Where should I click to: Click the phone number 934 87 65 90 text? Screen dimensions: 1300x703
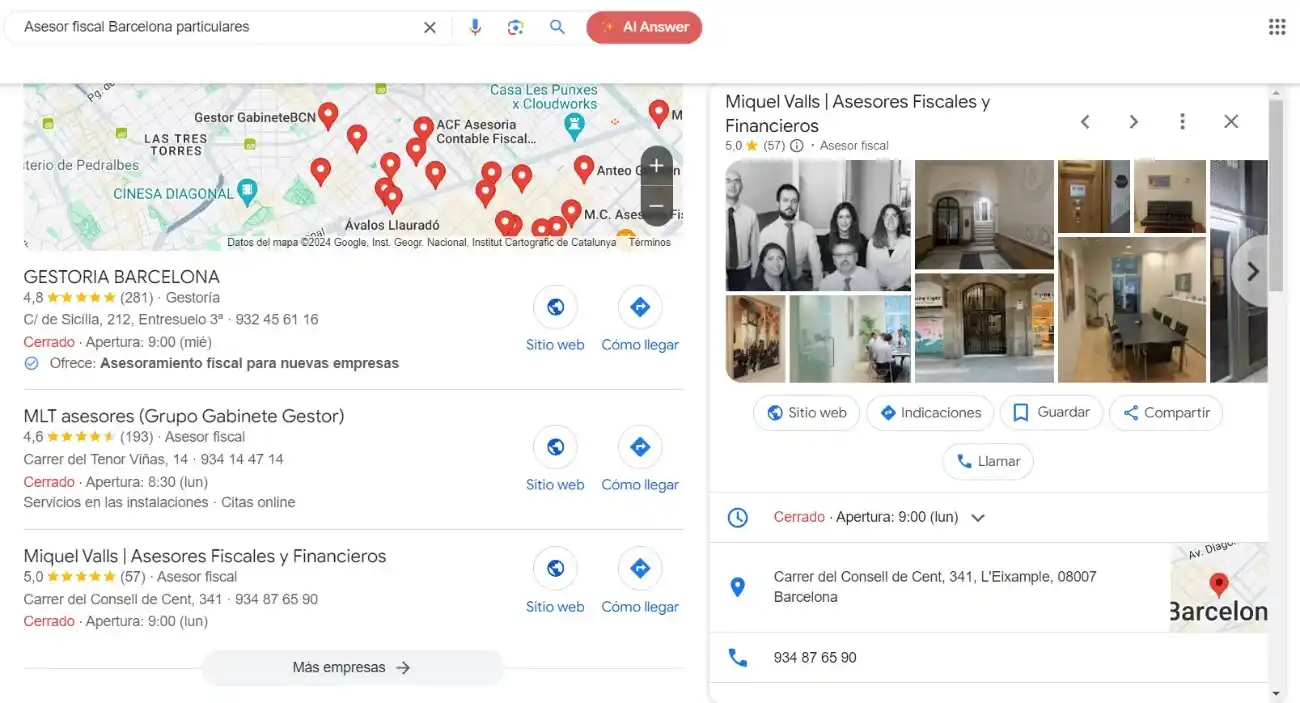(815, 658)
